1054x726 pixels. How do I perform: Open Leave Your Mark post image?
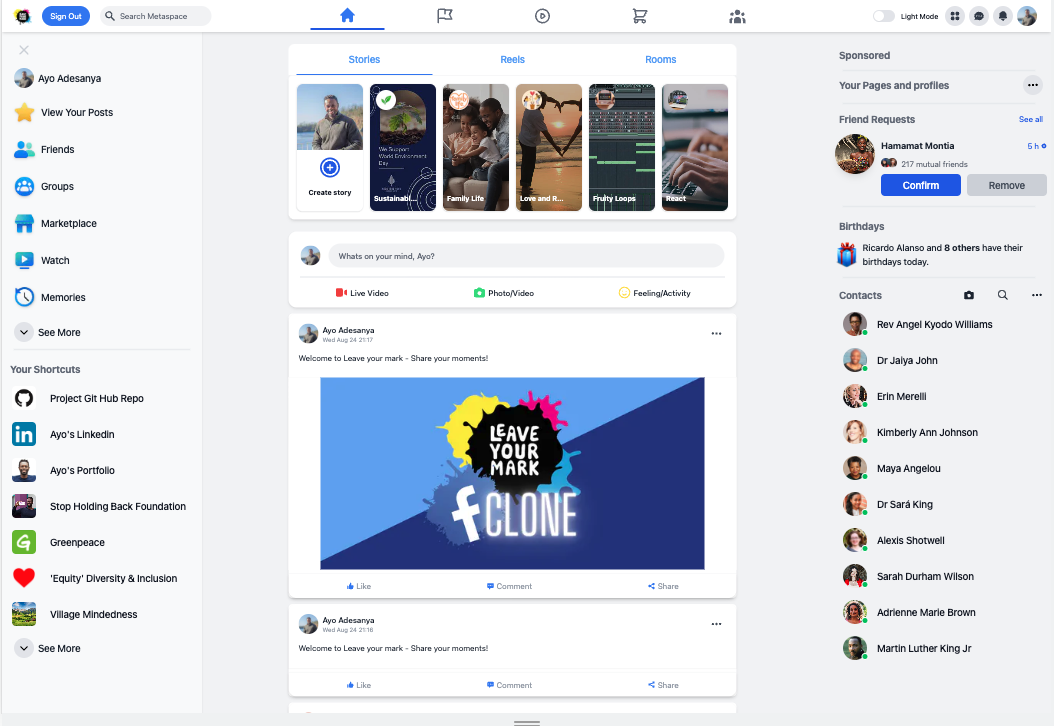pyautogui.click(x=512, y=473)
